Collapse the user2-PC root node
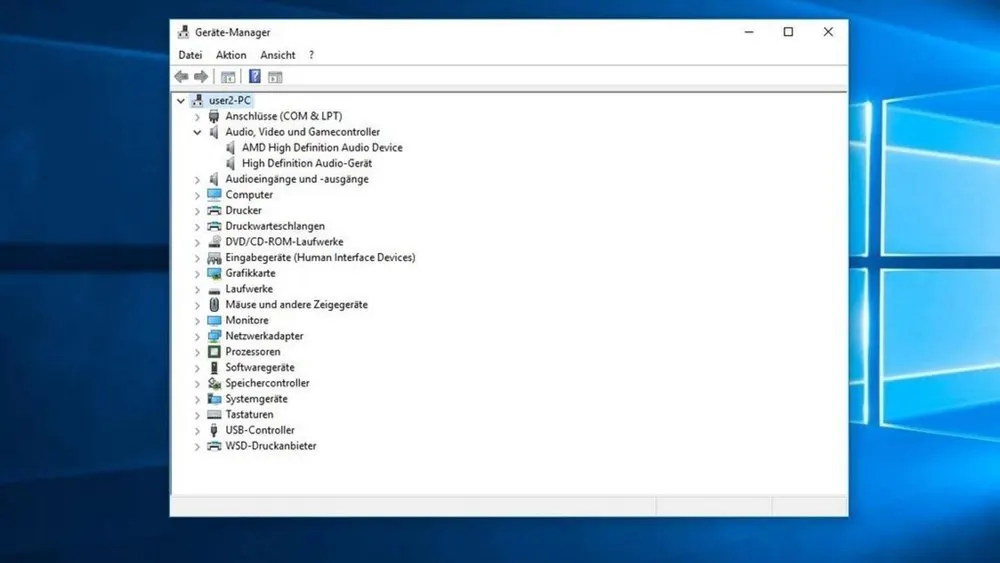 pos(181,101)
